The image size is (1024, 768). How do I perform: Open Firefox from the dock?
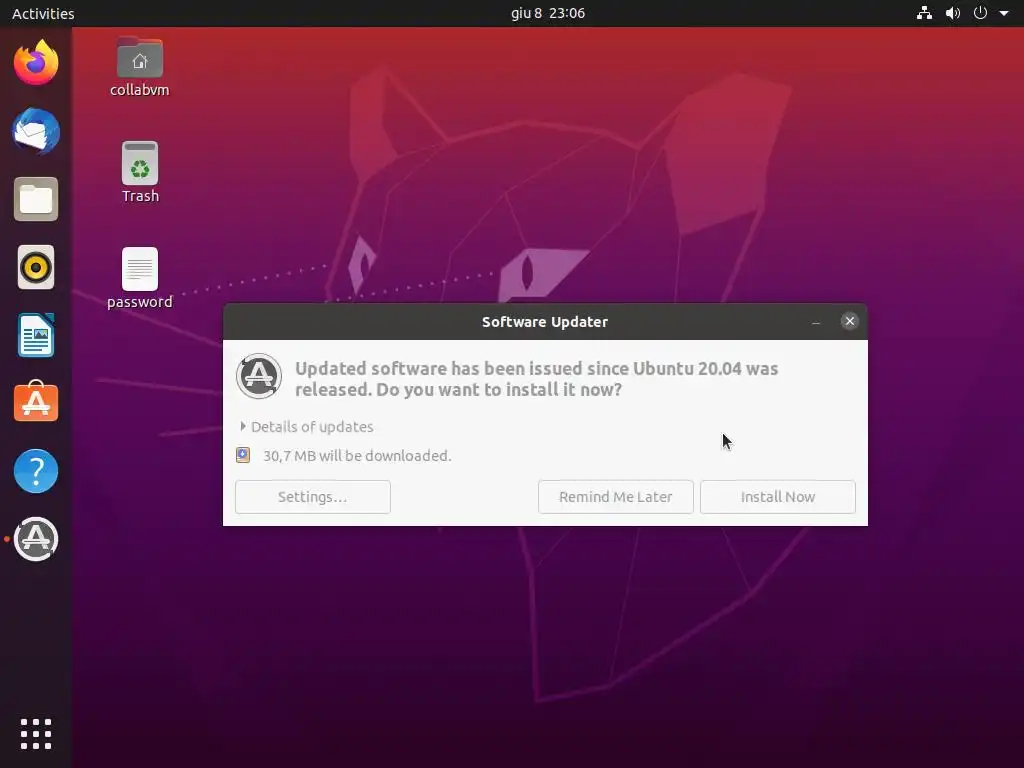36,63
